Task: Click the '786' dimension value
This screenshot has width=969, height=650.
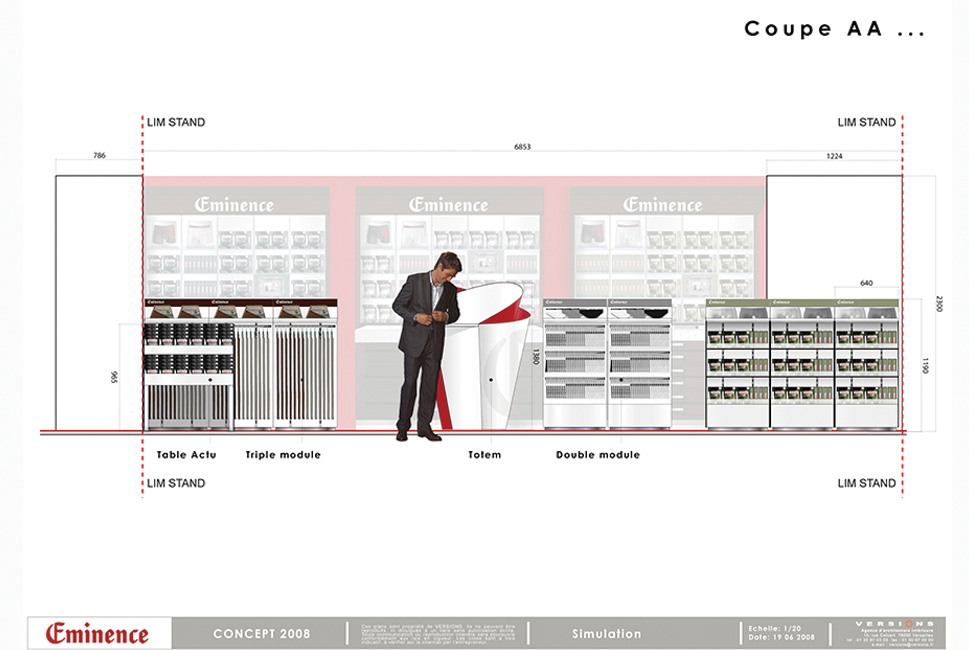Action: pos(99,155)
